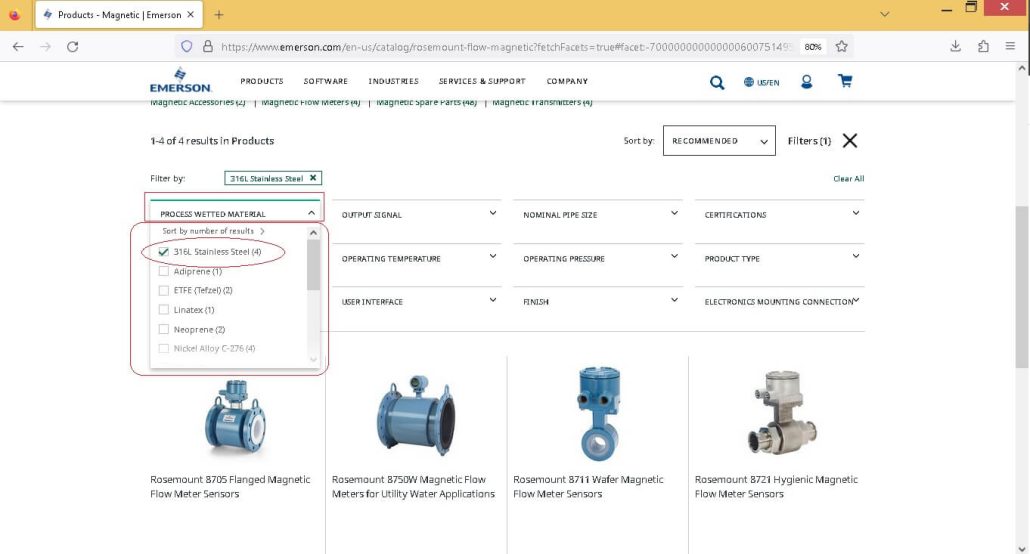Screen dimensions: 1030x554
Task: Click Firefox app icon in title bar
Action: point(14,14)
